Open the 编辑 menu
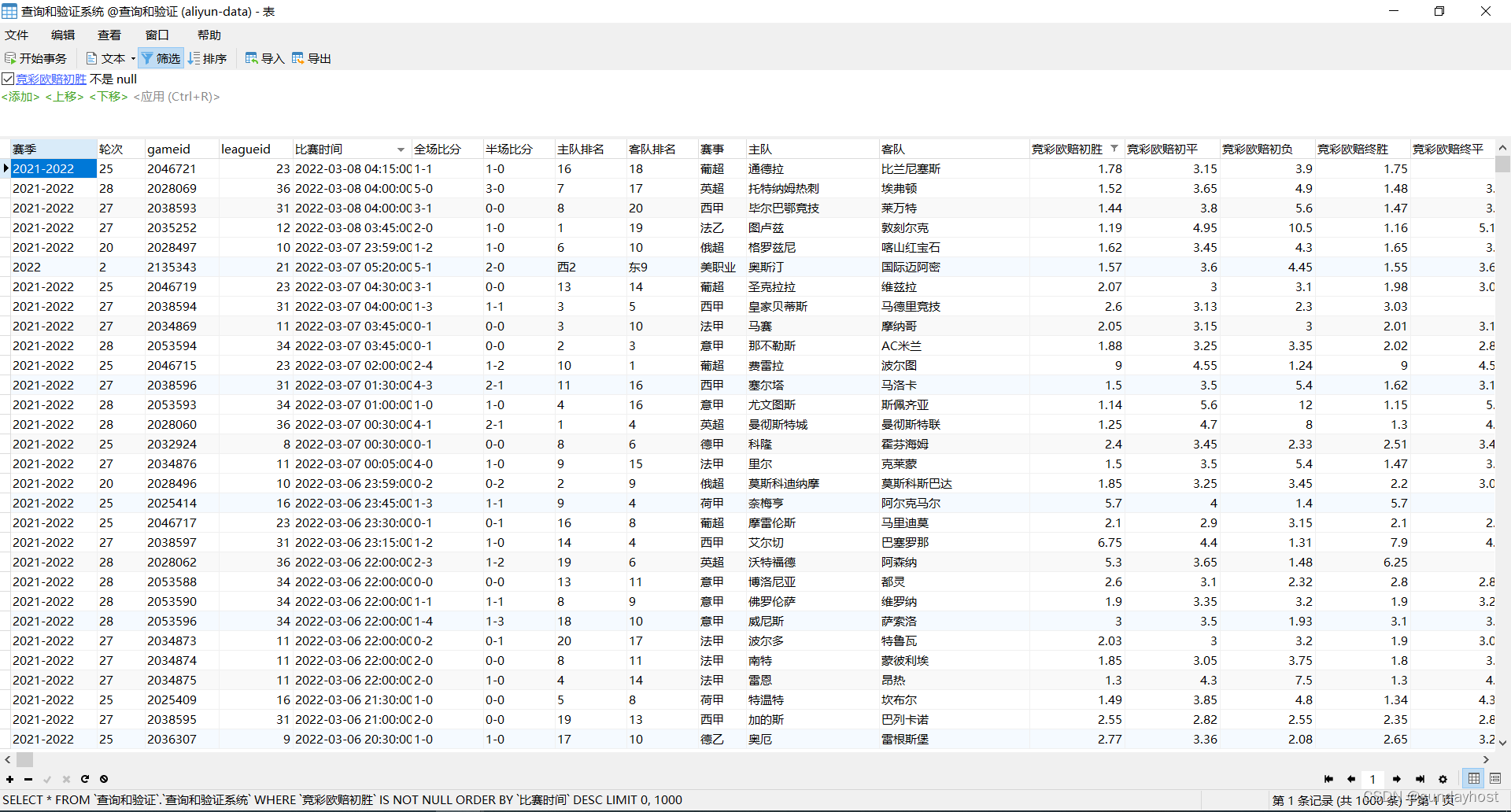This screenshot has height=812, width=1511. [63, 35]
